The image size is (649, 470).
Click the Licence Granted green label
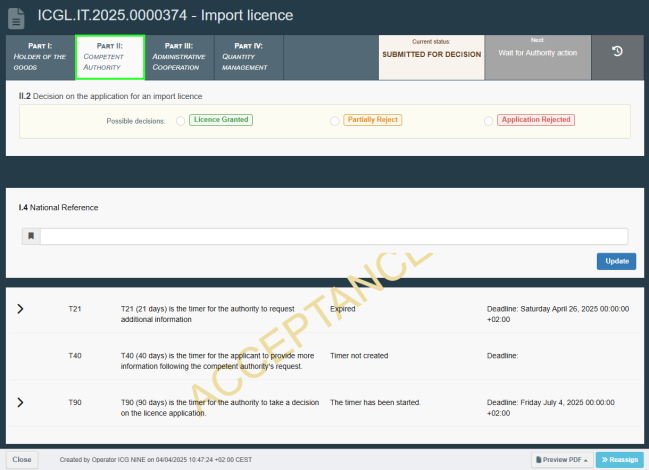click(x=221, y=120)
